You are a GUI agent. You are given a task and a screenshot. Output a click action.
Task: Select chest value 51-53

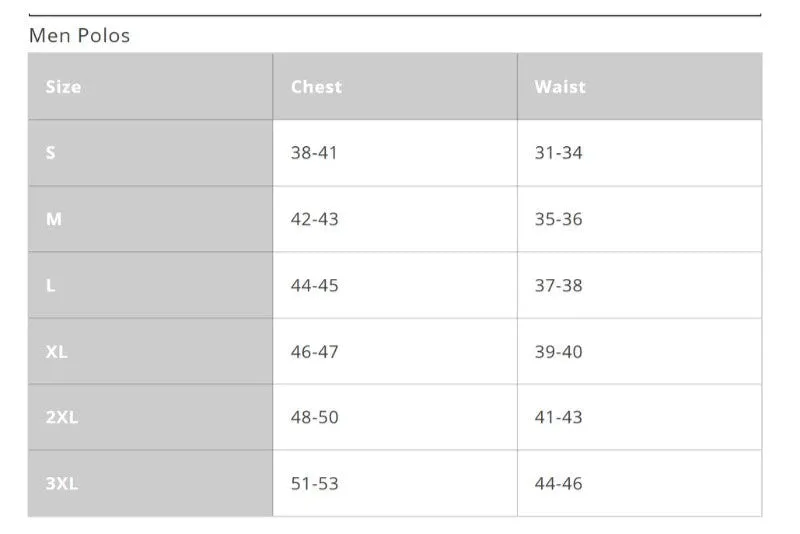314,483
